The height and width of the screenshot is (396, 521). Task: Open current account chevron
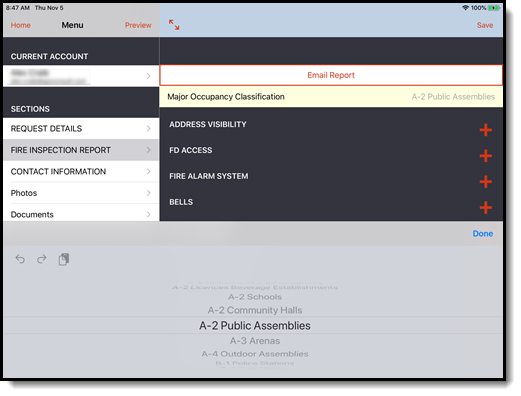(x=149, y=76)
